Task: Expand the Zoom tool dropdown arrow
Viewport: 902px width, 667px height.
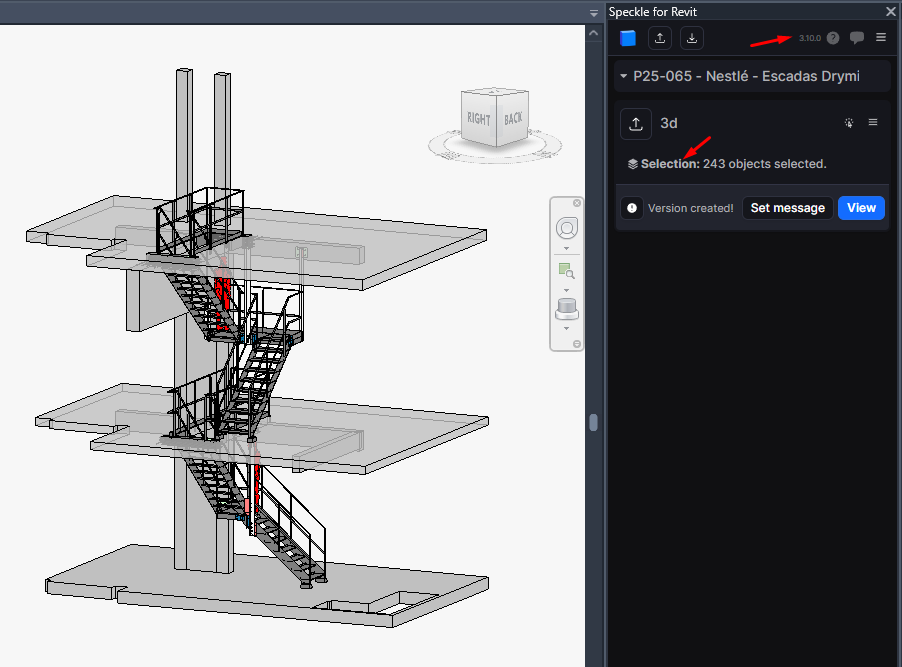Action: point(566,290)
